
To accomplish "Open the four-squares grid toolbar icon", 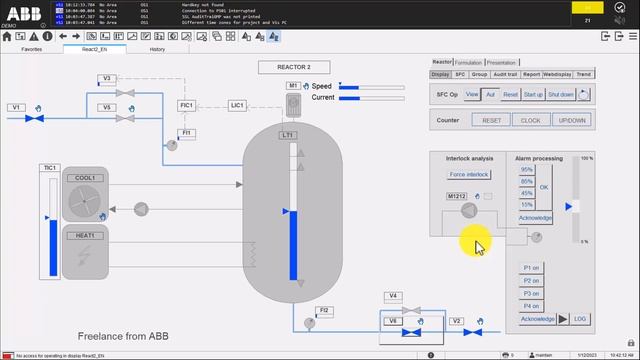I will coord(231,36).
